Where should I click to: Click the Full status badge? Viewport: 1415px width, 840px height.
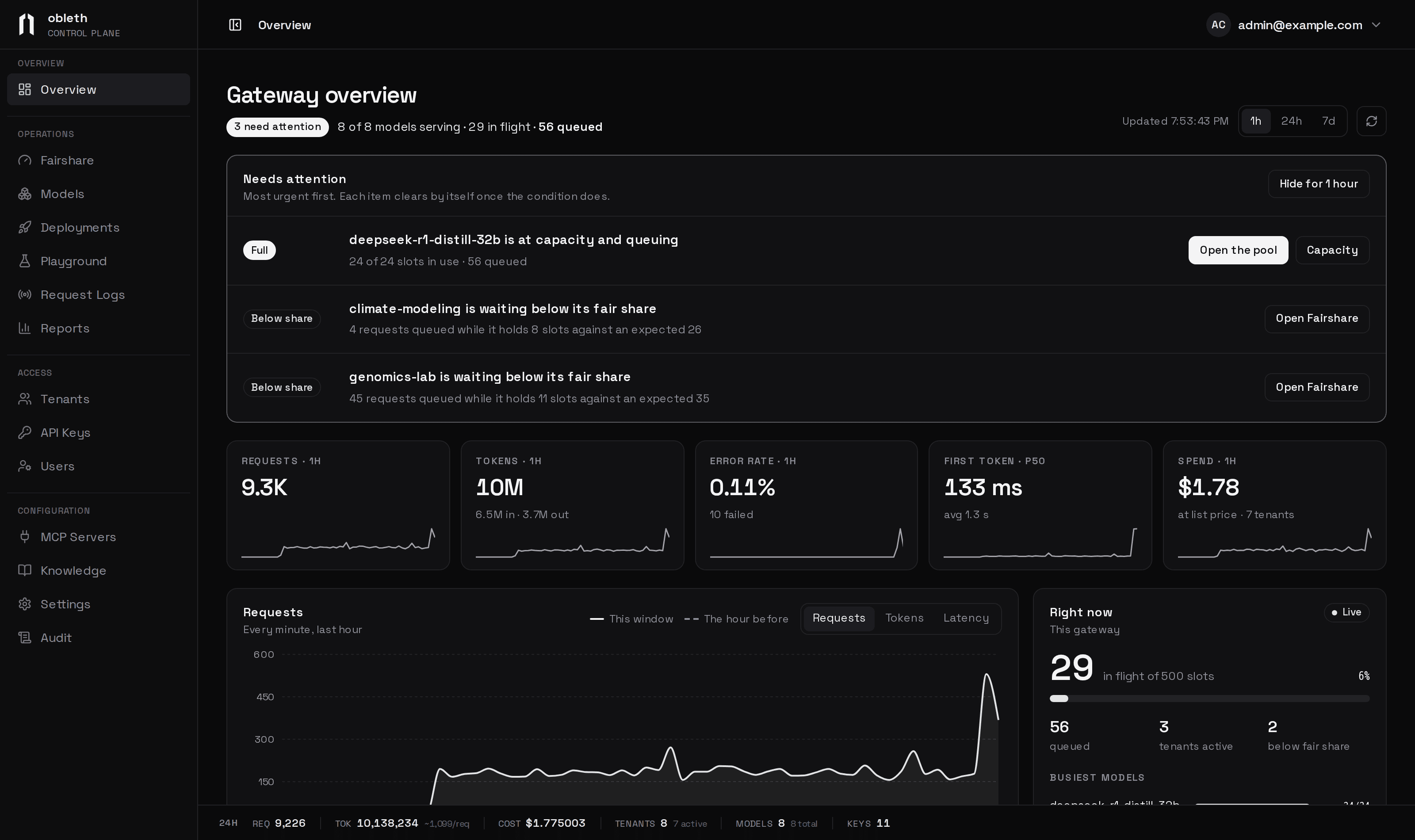click(x=259, y=250)
